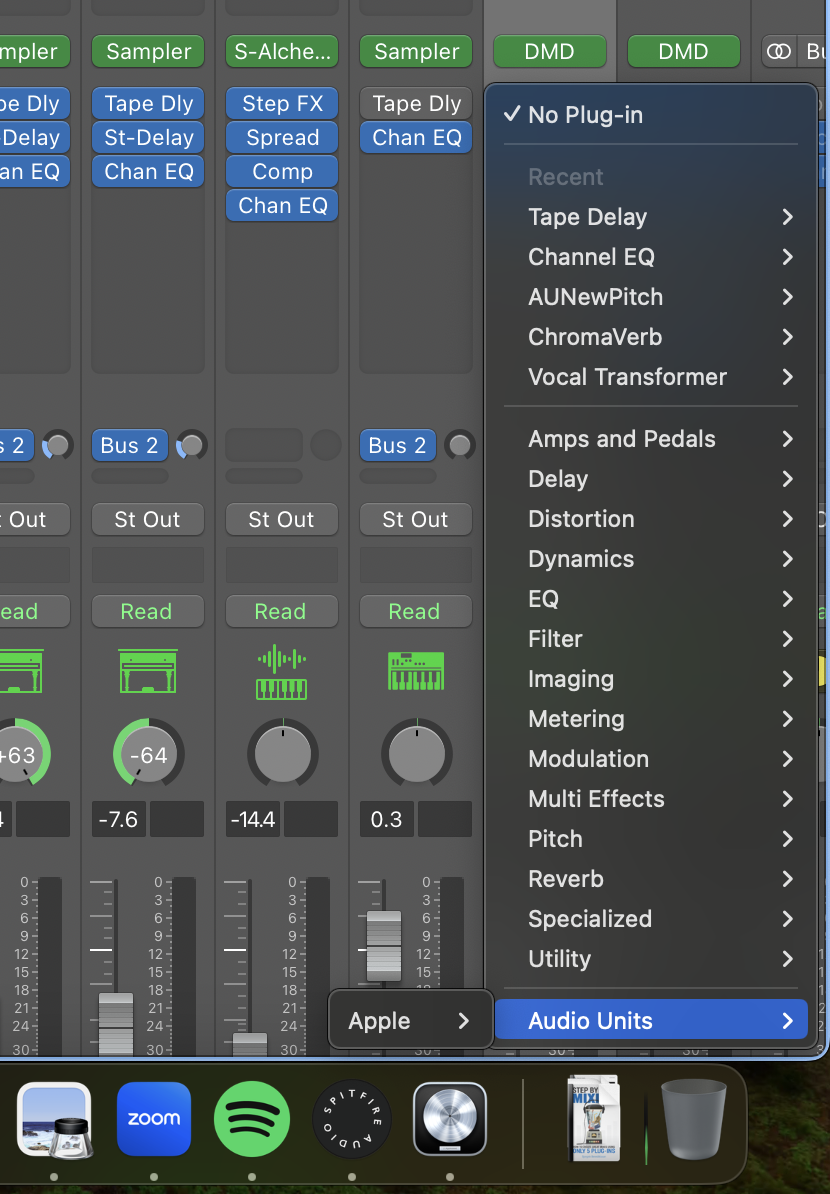Screen dimensions: 830x1194
Task: Open St Out output menu on the -7.6 strip
Action: 148,519
